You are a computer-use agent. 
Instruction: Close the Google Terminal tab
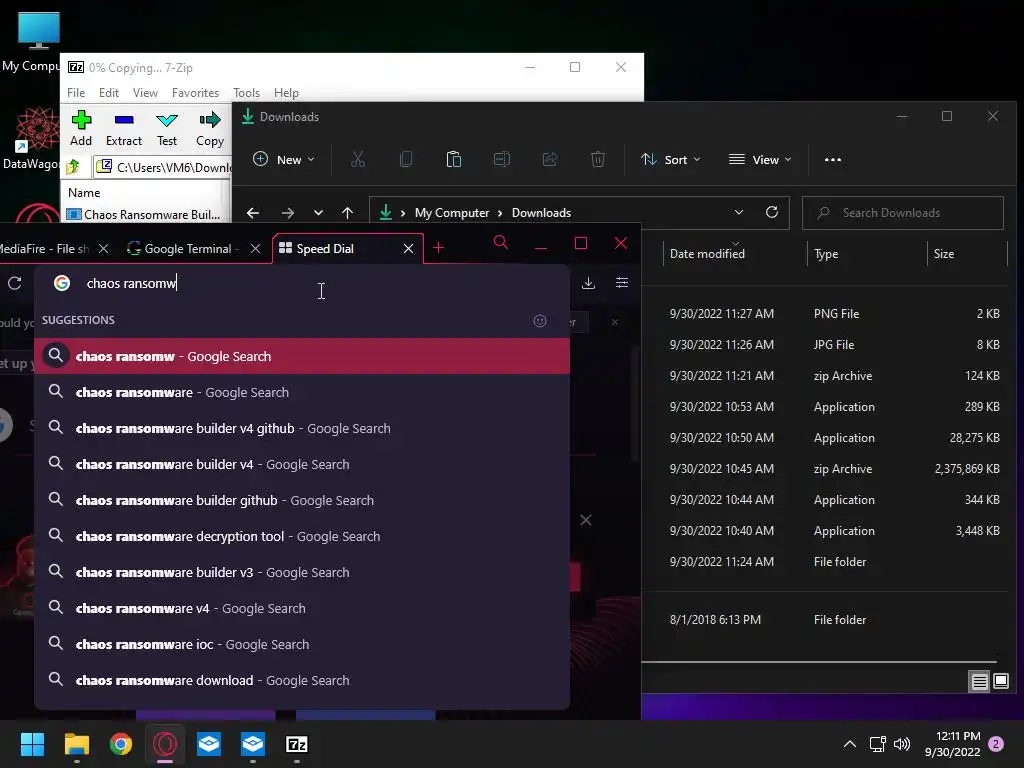[255, 249]
